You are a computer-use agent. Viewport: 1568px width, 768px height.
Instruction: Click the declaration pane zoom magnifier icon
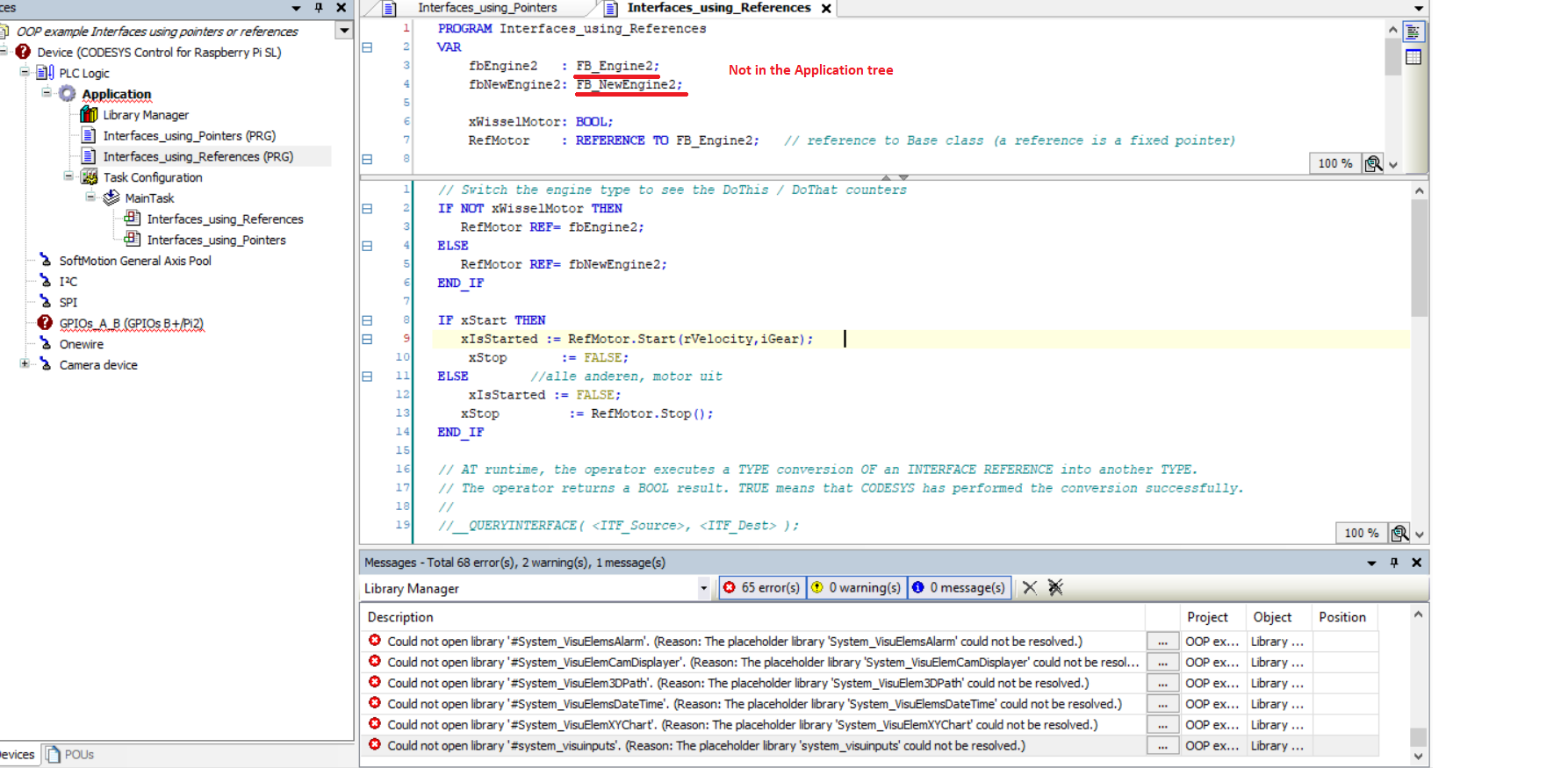tap(1373, 163)
